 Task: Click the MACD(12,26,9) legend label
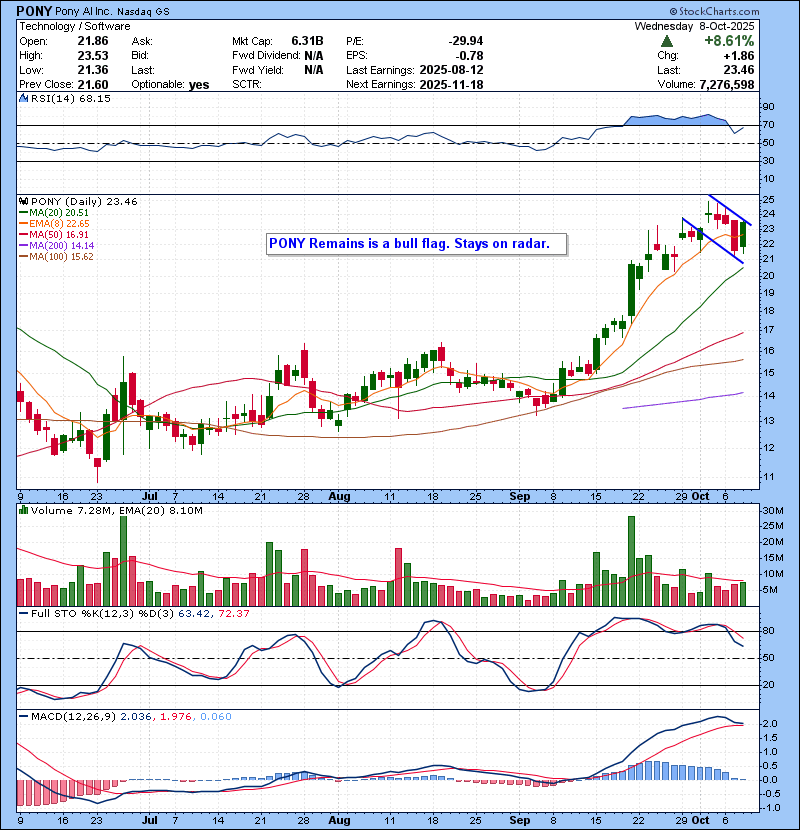click(73, 717)
